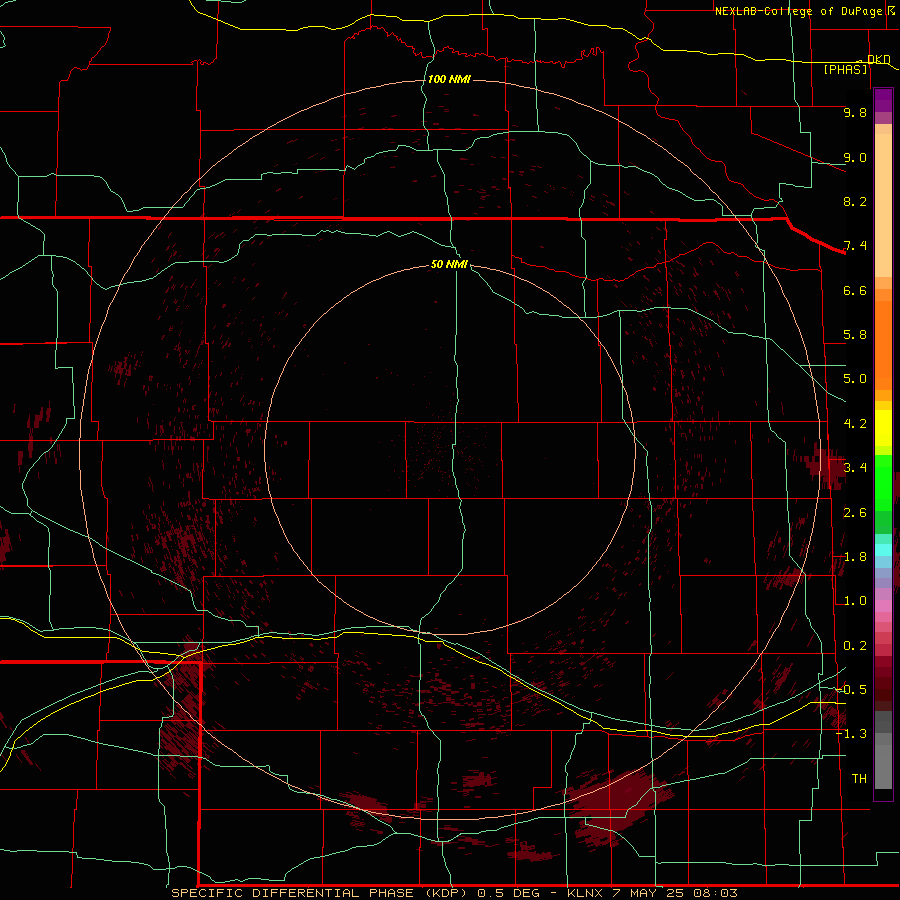
Task: Click the 100 NMI range ring label
Action: [x=449, y=79]
